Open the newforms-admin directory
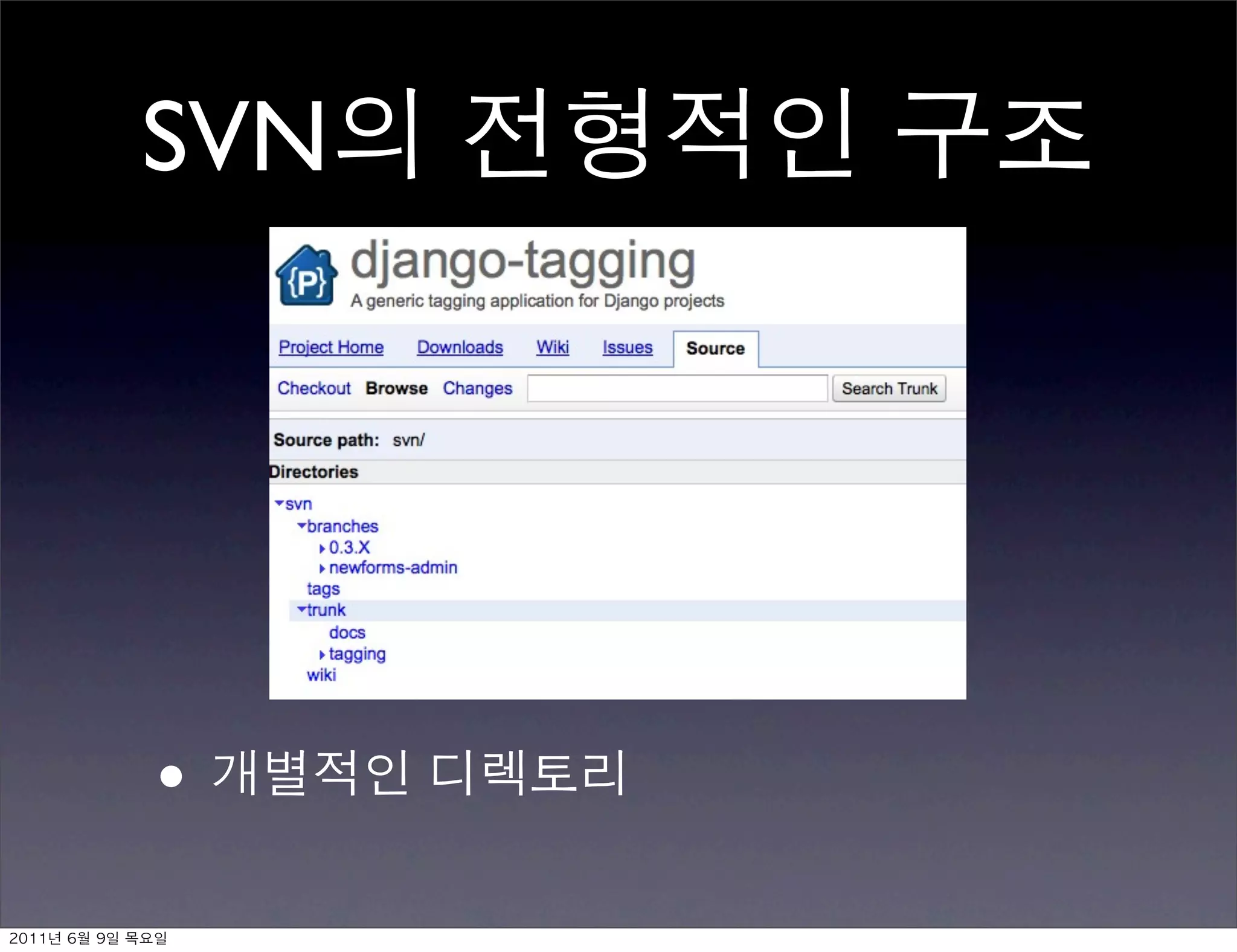1237x952 pixels. 393,568
